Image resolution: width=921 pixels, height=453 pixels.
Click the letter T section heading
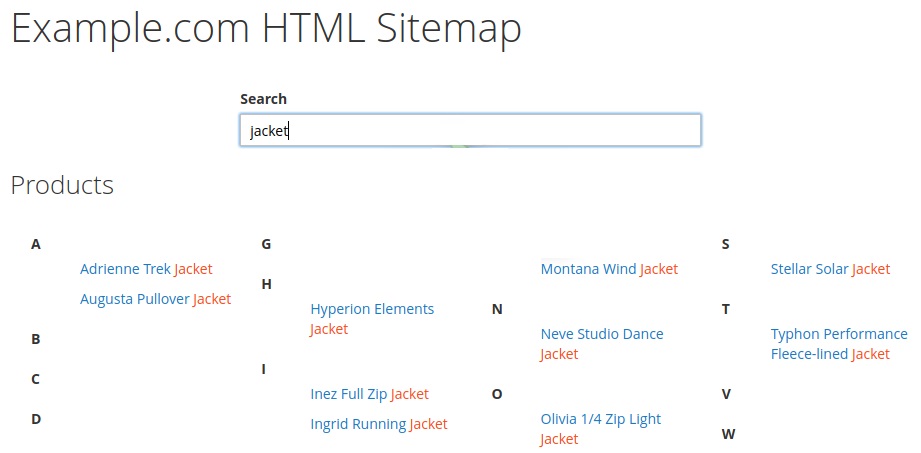pos(725,309)
